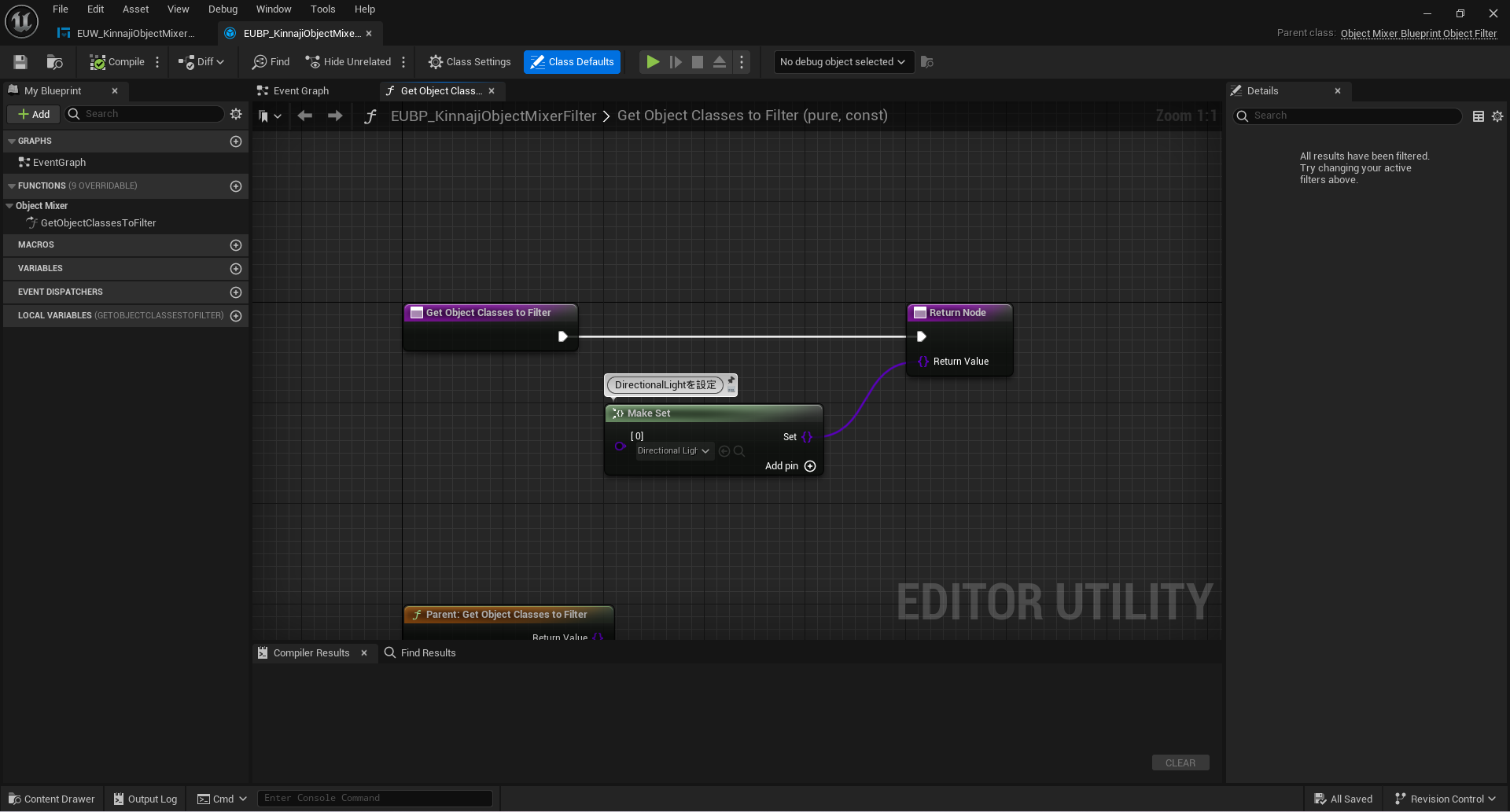Click the back navigation arrow in the graph
The image size is (1510, 812).
(305, 116)
